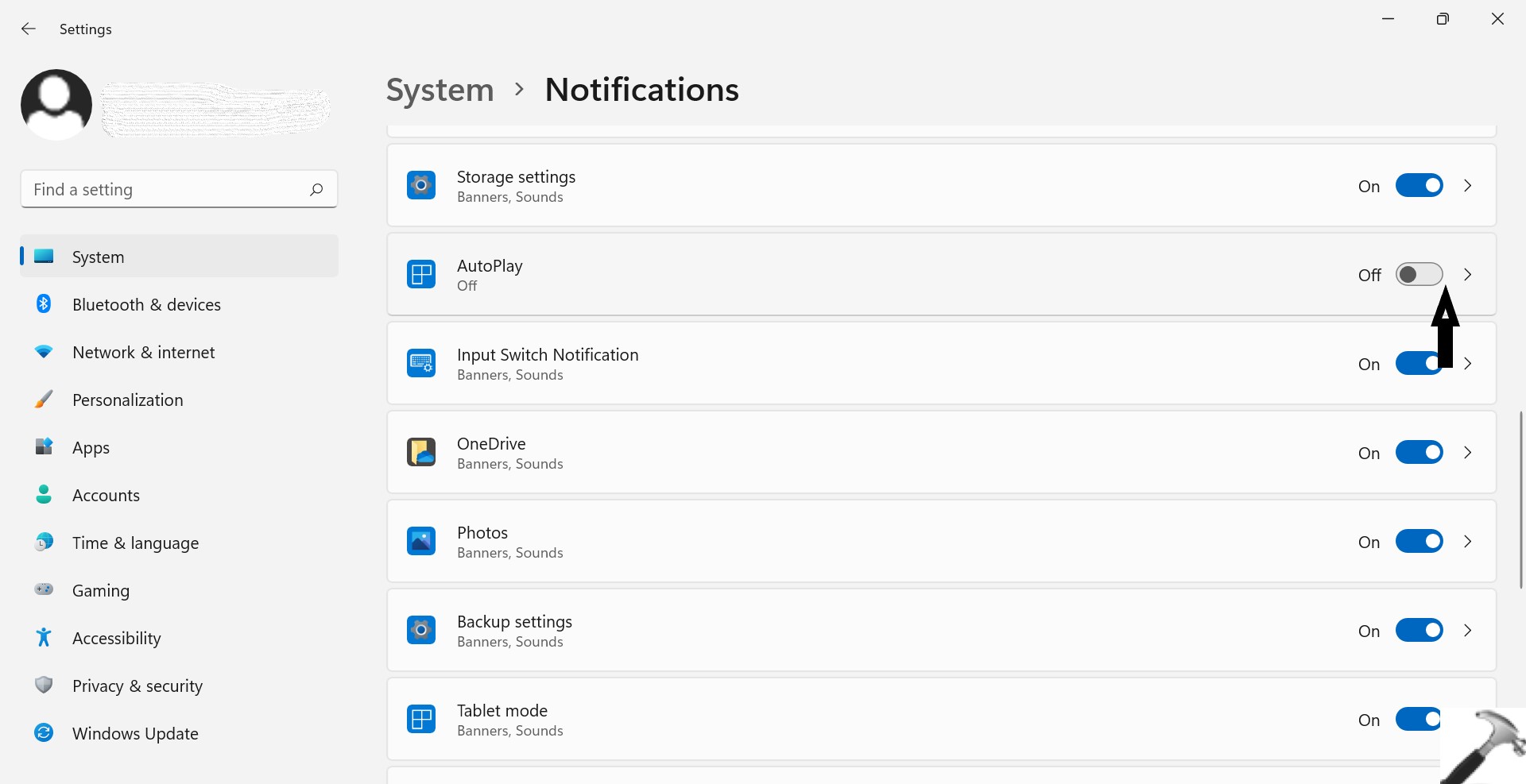This screenshot has height=784, width=1526.
Task: Click the Input Switch Notification keyboard icon
Action: [421, 364]
